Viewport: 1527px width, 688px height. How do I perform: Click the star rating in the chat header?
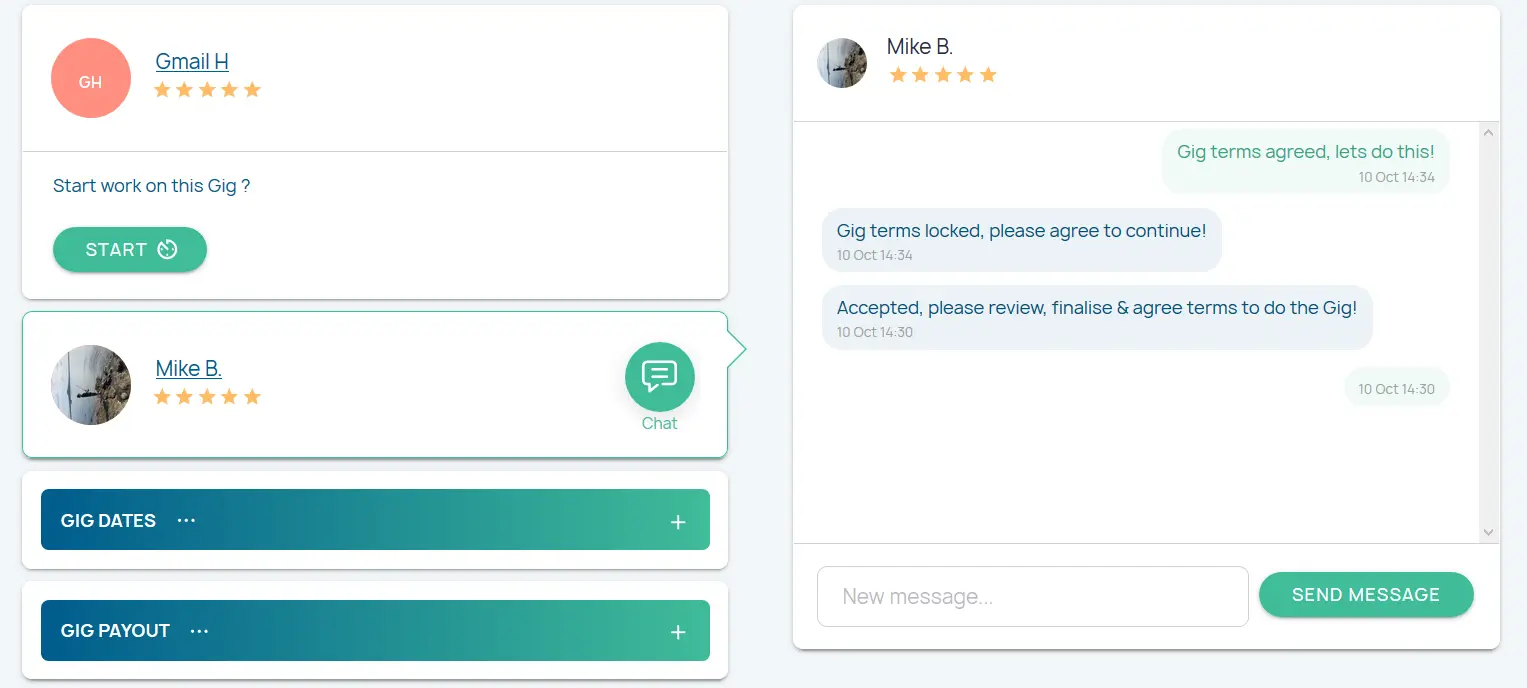(x=942, y=75)
